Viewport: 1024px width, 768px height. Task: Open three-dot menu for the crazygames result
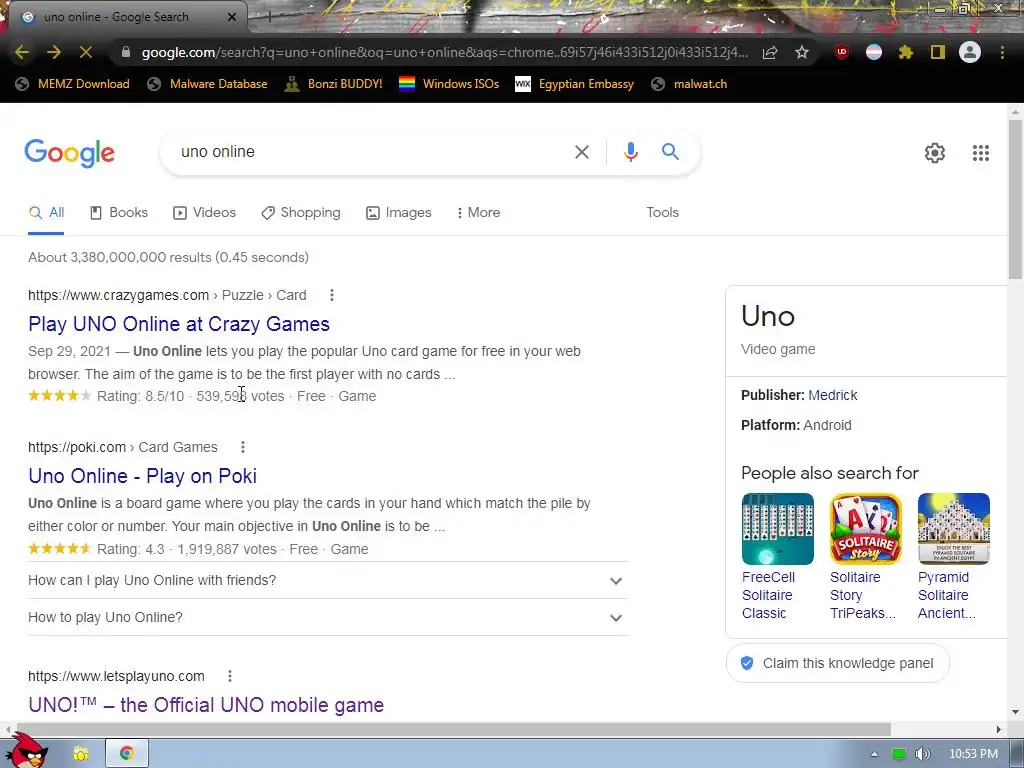tap(332, 295)
